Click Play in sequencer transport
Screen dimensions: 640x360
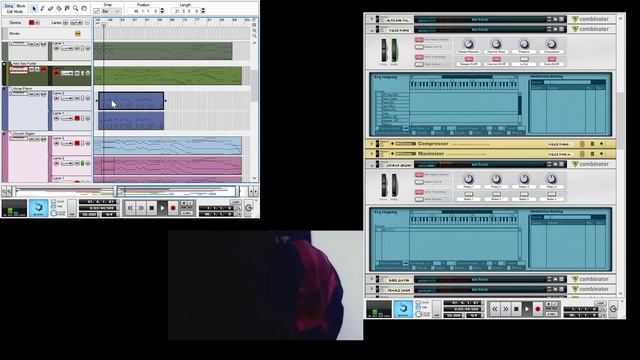tap(162, 208)
